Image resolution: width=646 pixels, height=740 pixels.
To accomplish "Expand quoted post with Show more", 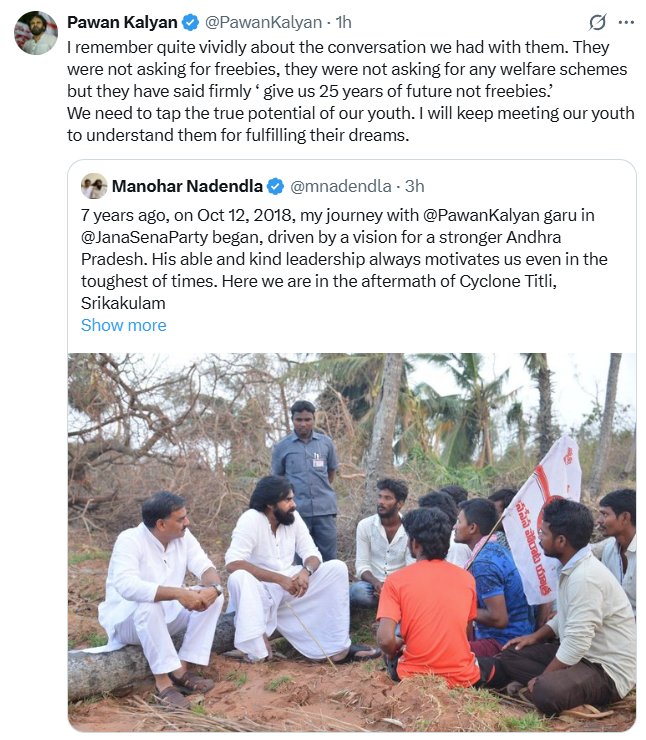I will (x=123, y=325).
